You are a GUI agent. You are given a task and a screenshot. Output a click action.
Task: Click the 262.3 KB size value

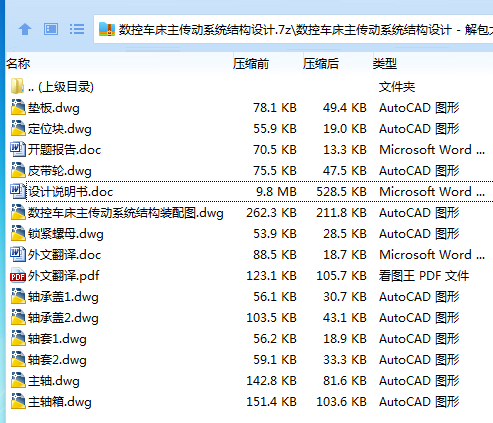(x=271, y=213)
